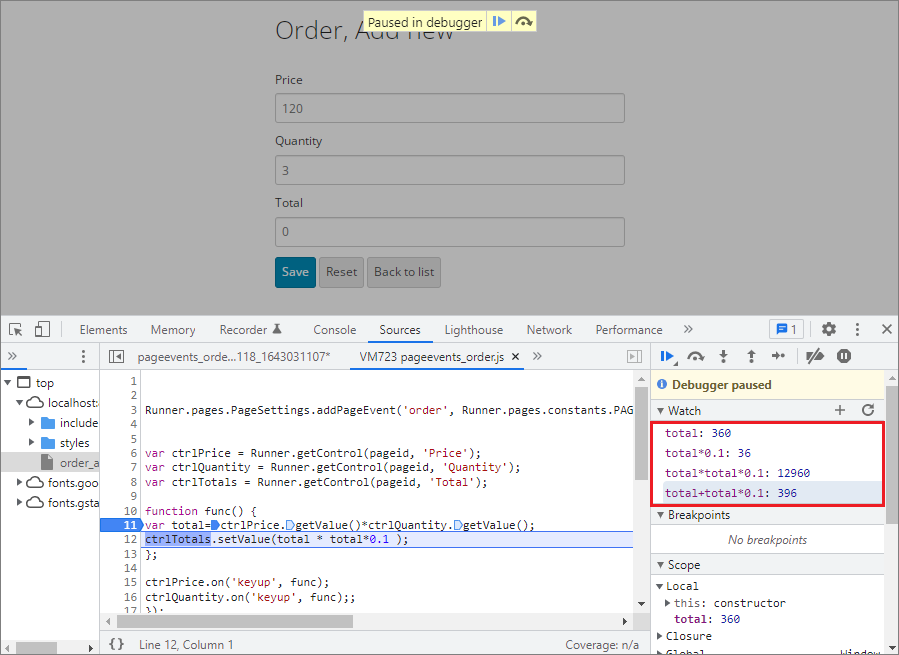899x655 pixels.
Task: Toggle the device emulation icon
Action: (41, 329)
